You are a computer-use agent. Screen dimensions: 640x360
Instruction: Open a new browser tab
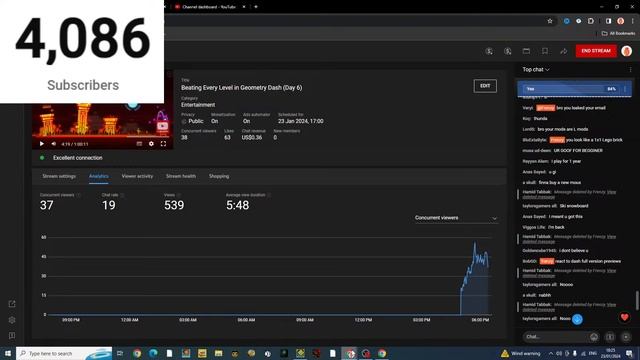(x=256, y=7)
